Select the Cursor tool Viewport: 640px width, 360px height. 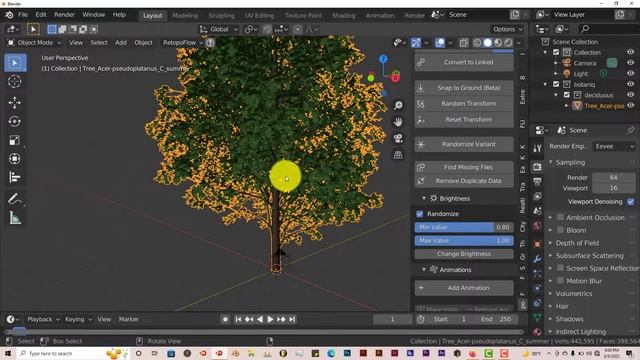click(x=15, y=82)
